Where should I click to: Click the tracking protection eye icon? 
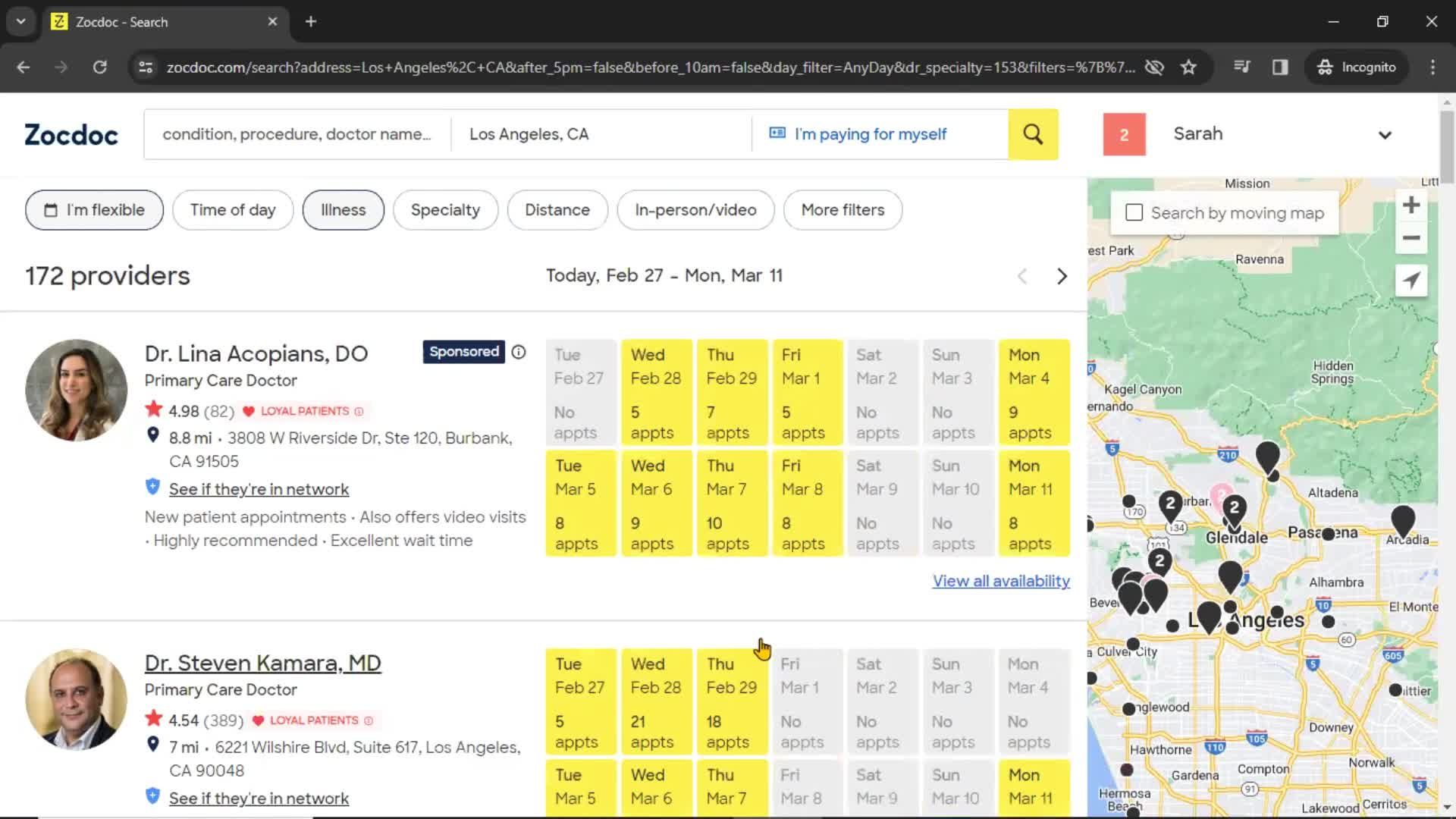tap(1154, 67)
